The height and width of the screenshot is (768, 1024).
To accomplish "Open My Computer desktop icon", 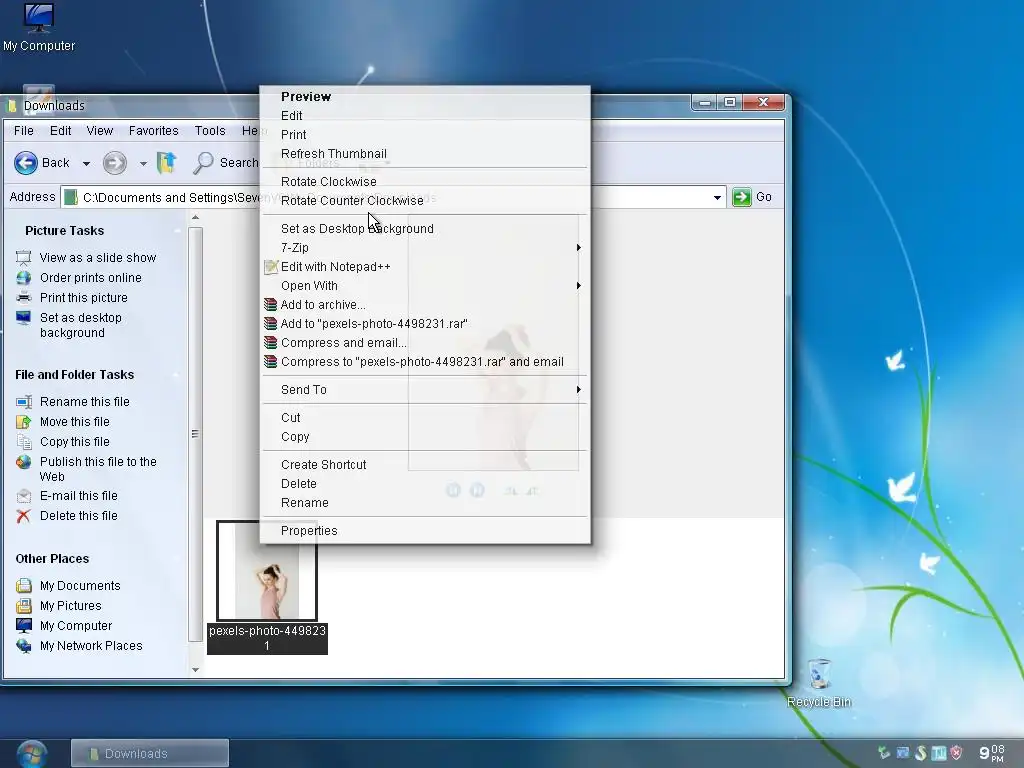I will (39, 27).
